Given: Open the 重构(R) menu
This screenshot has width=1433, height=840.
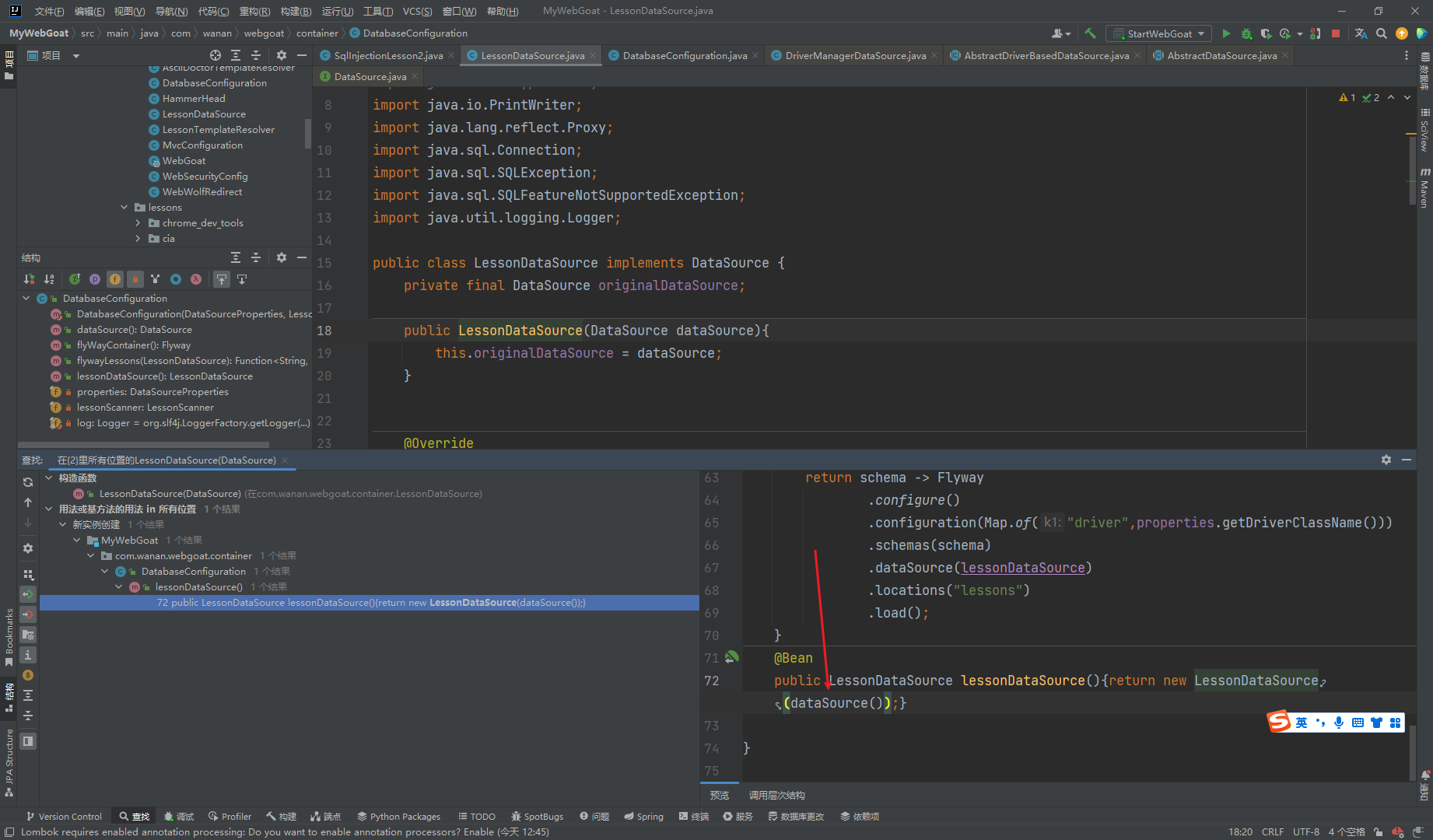Looking at the screenshot, I should [254, 11].
